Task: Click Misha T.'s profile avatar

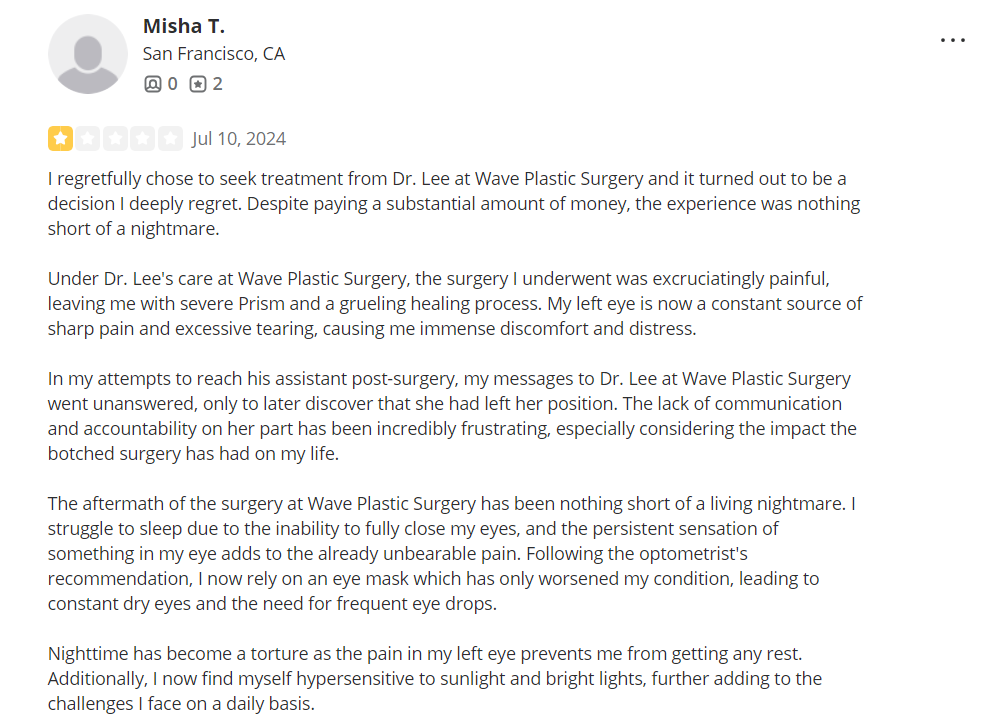Action: 88,54
